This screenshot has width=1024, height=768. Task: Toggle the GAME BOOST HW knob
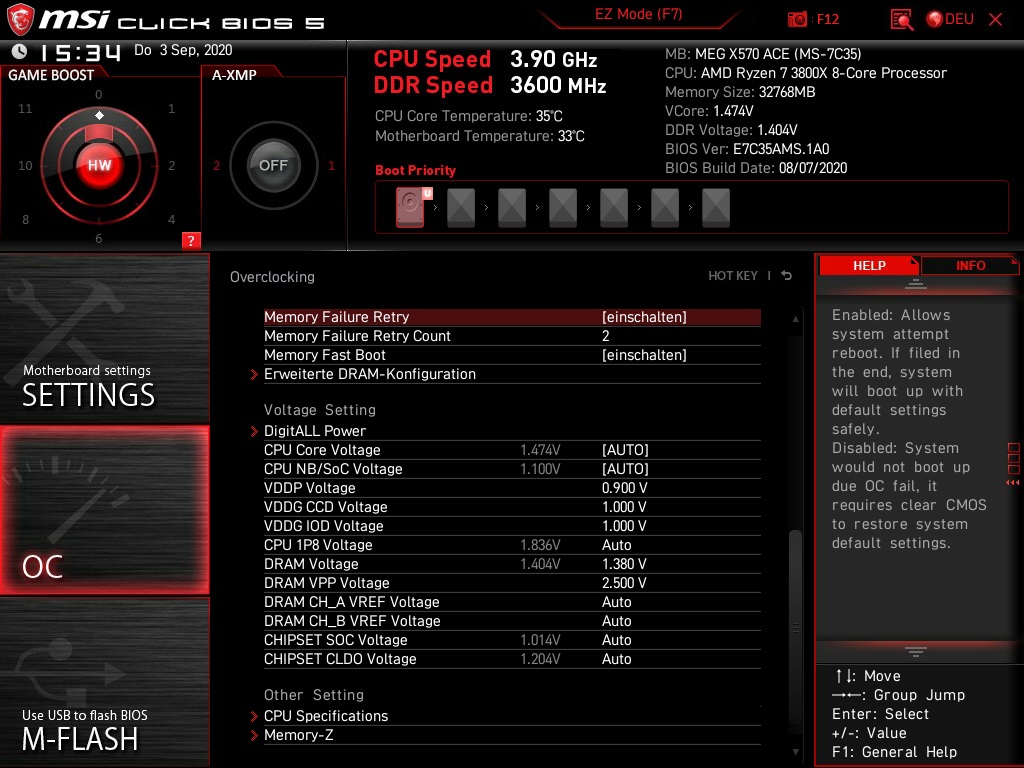coord(99,165)
